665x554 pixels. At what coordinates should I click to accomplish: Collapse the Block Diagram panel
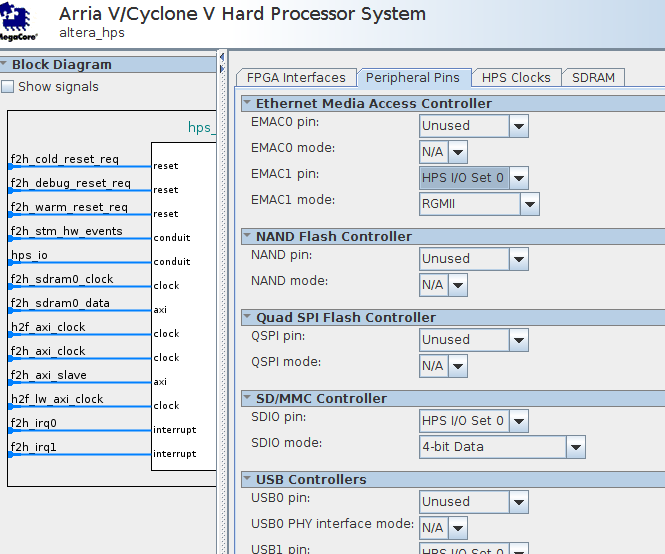(4, 64)
